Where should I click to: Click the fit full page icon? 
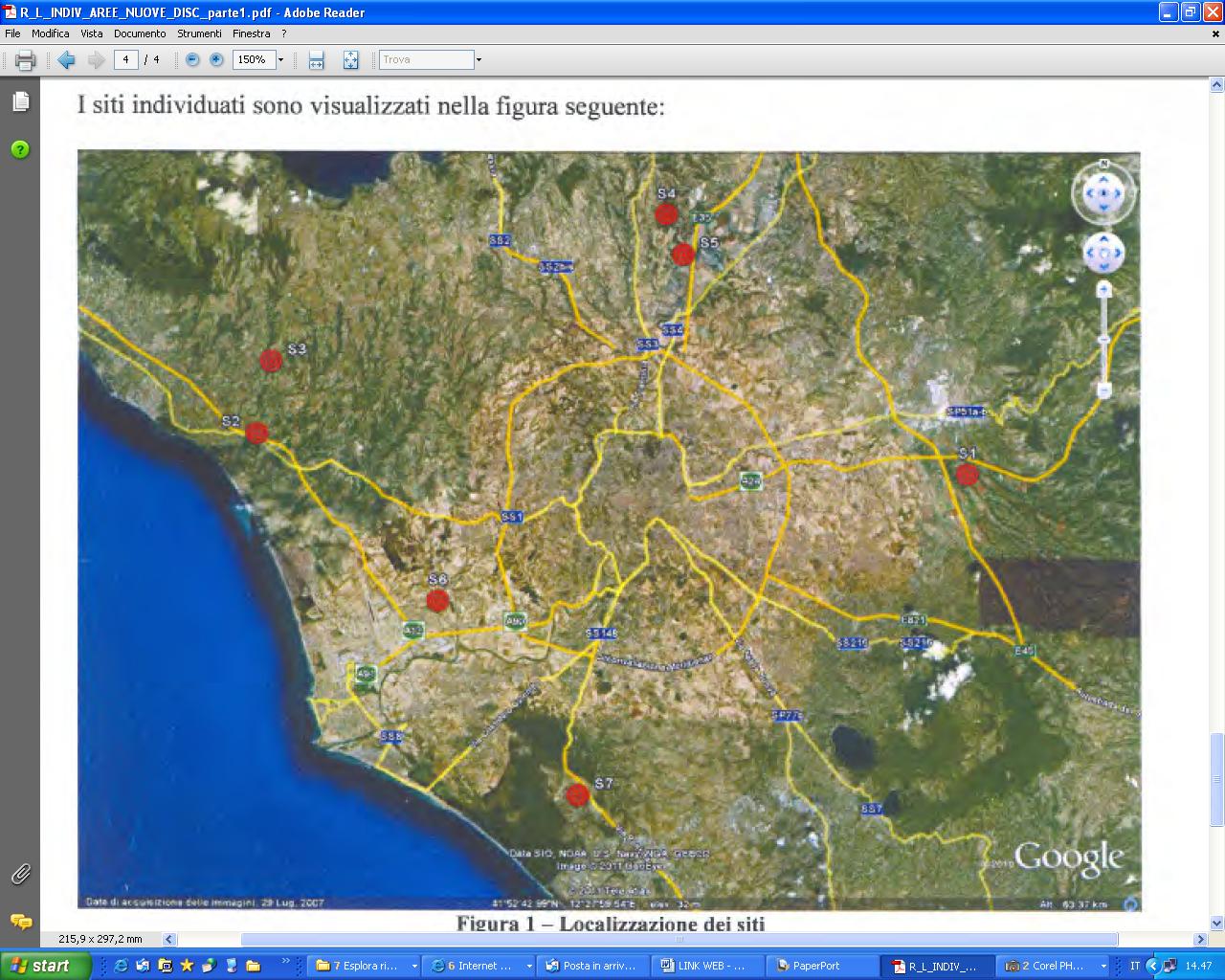(350, 60)
